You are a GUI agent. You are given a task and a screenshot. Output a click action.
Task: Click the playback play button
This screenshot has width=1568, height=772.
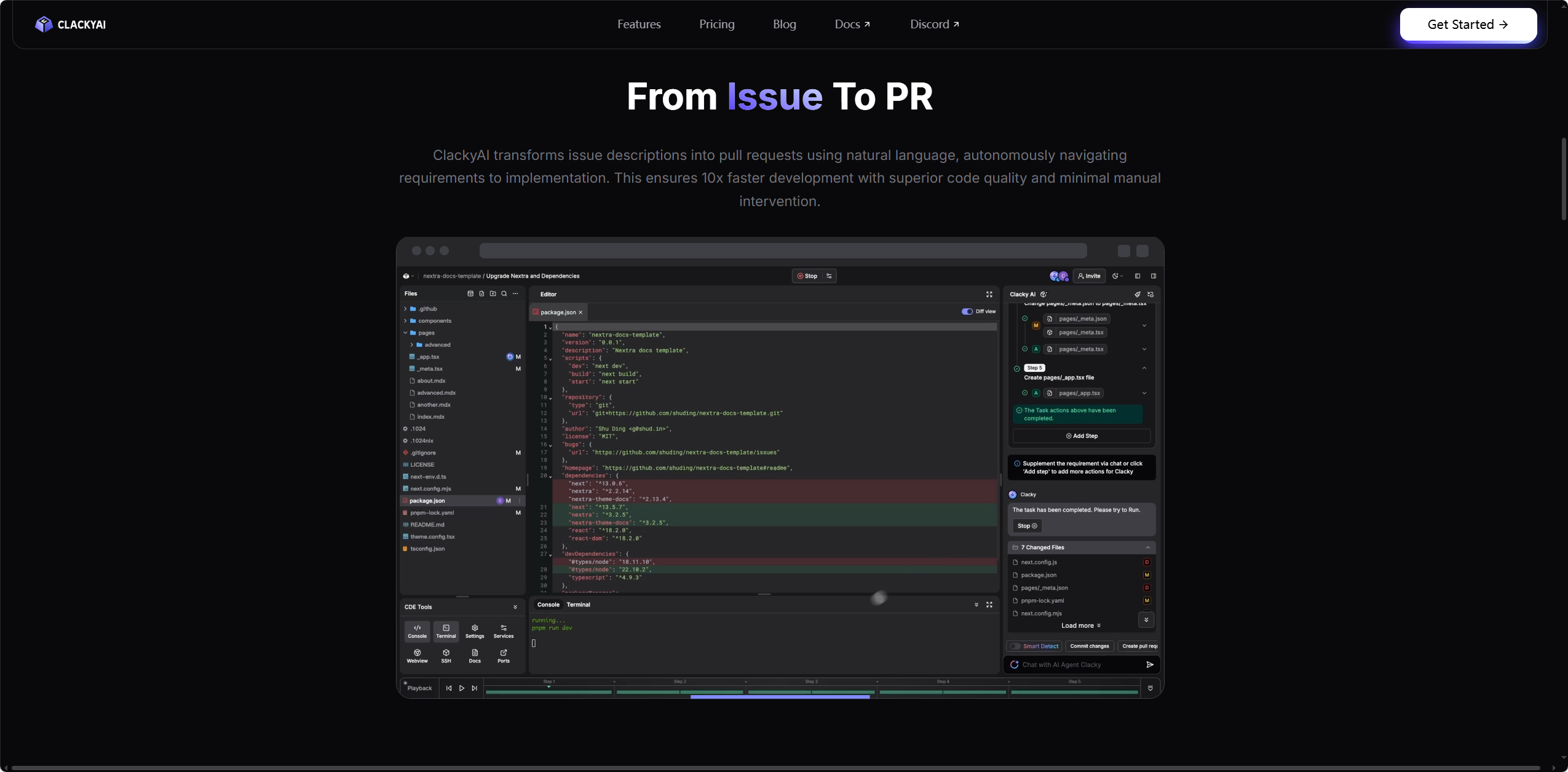click(x=462, y=688)
